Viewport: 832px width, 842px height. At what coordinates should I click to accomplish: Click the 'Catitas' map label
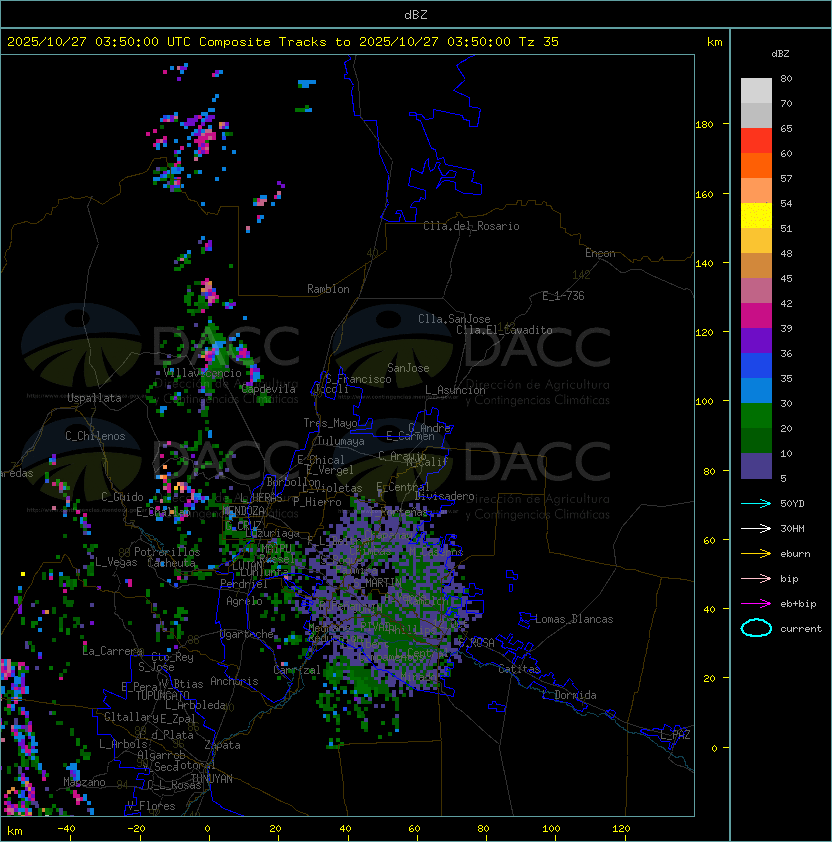[519, 669]
